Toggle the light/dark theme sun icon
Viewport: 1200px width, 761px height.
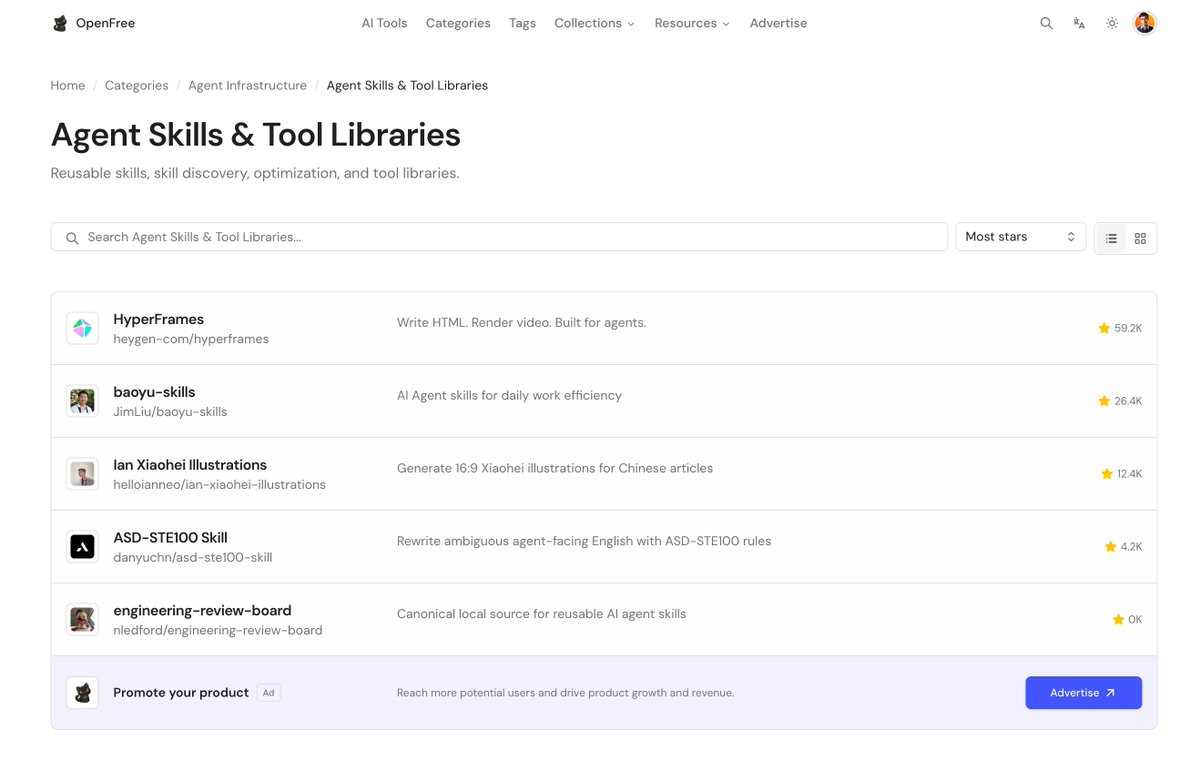click(1112, 23)
